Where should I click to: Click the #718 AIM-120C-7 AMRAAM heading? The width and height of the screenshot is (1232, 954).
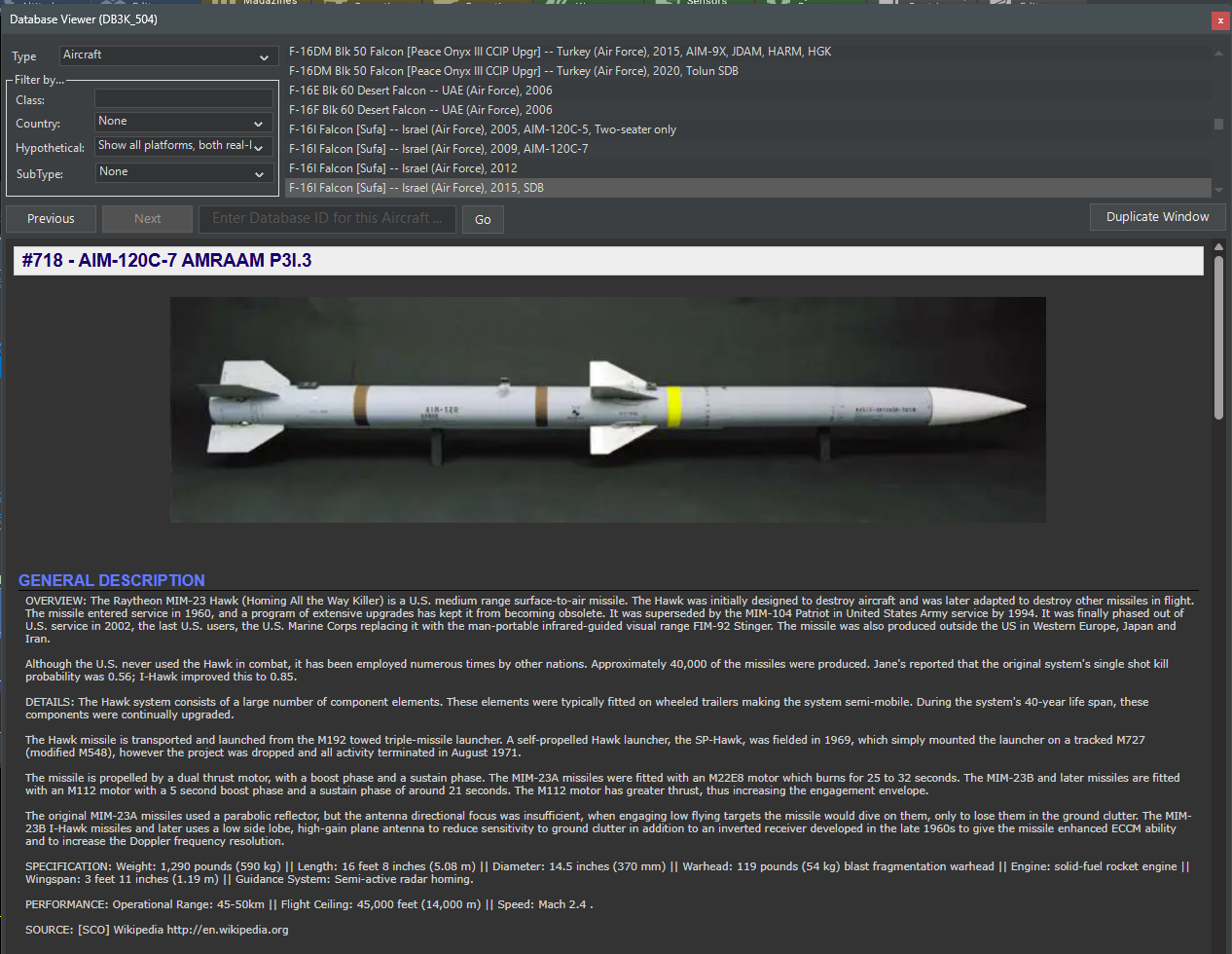(167, 260)
